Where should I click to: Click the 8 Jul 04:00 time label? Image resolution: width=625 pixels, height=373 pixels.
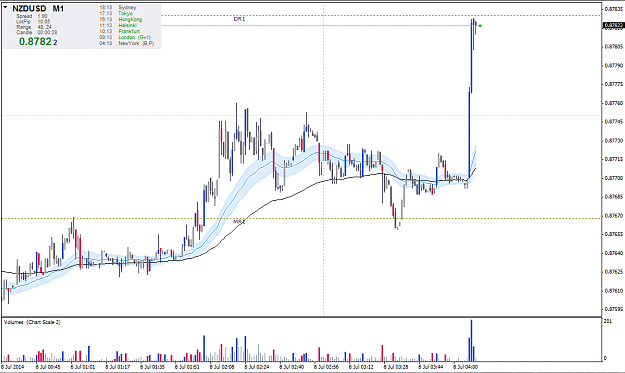tap(466, 367)
